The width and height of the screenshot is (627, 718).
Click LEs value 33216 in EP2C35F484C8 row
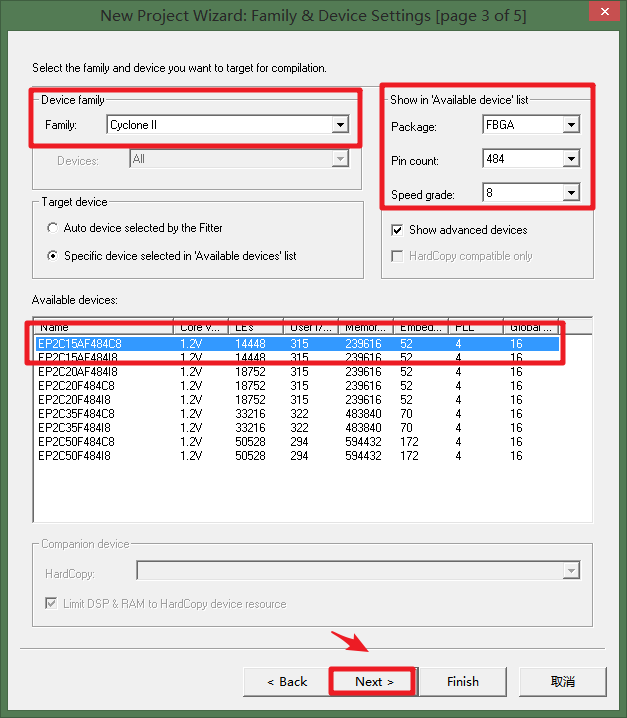(x=250, y=413)
